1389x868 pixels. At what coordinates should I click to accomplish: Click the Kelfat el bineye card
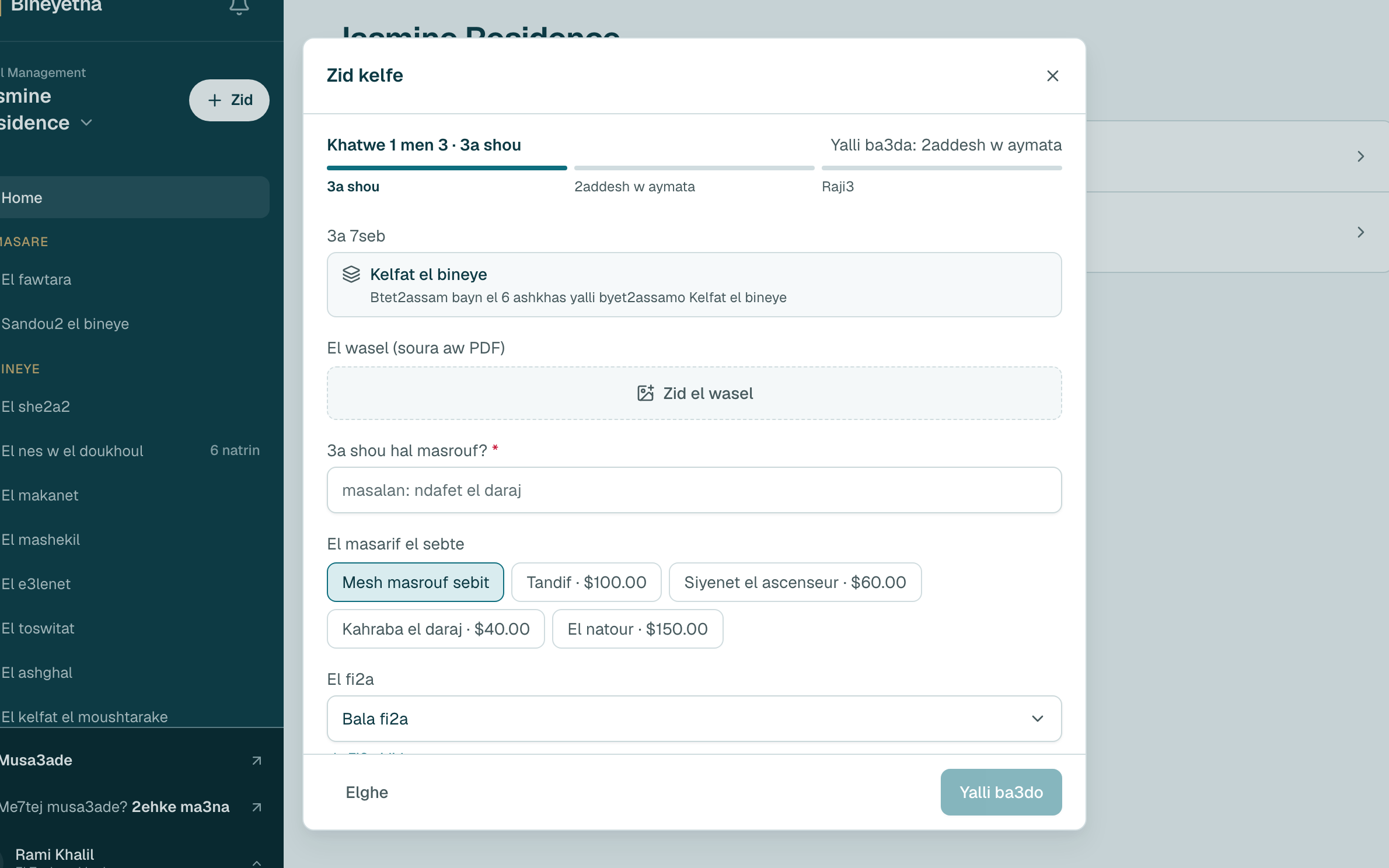[x=694, y=285]
